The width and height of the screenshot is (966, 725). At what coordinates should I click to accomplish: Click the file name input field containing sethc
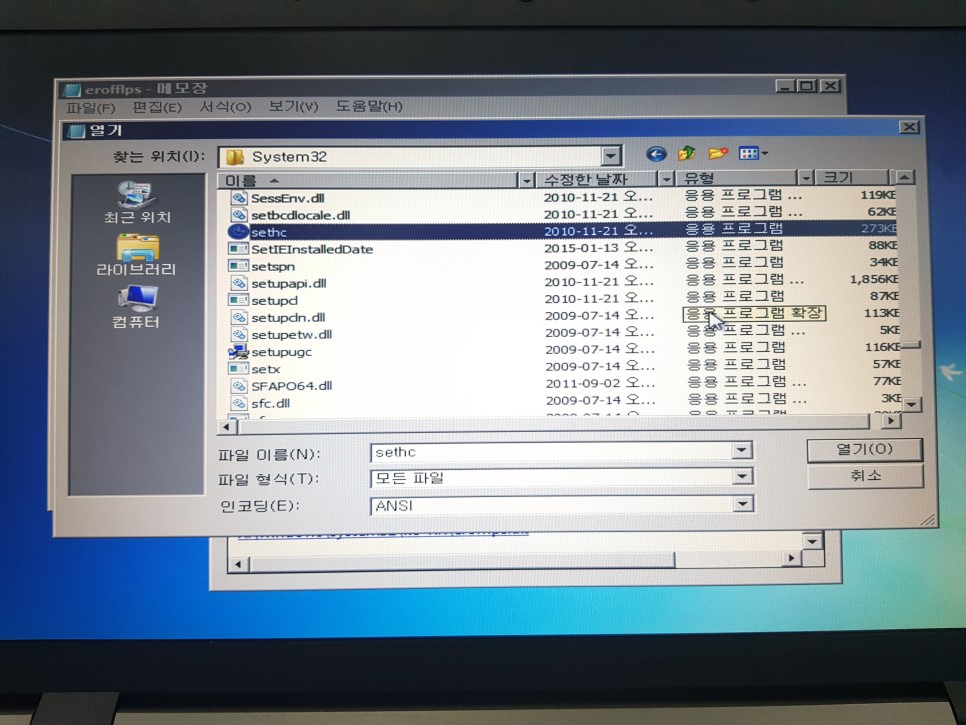[552, 452]
